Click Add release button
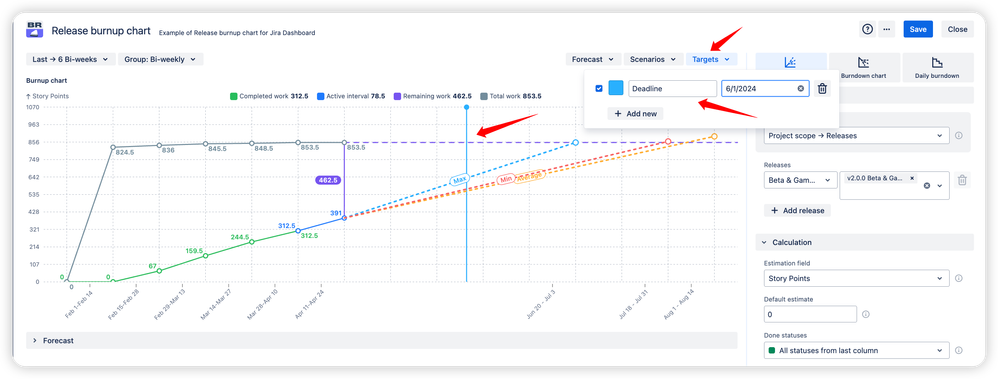 coord(797,211)
